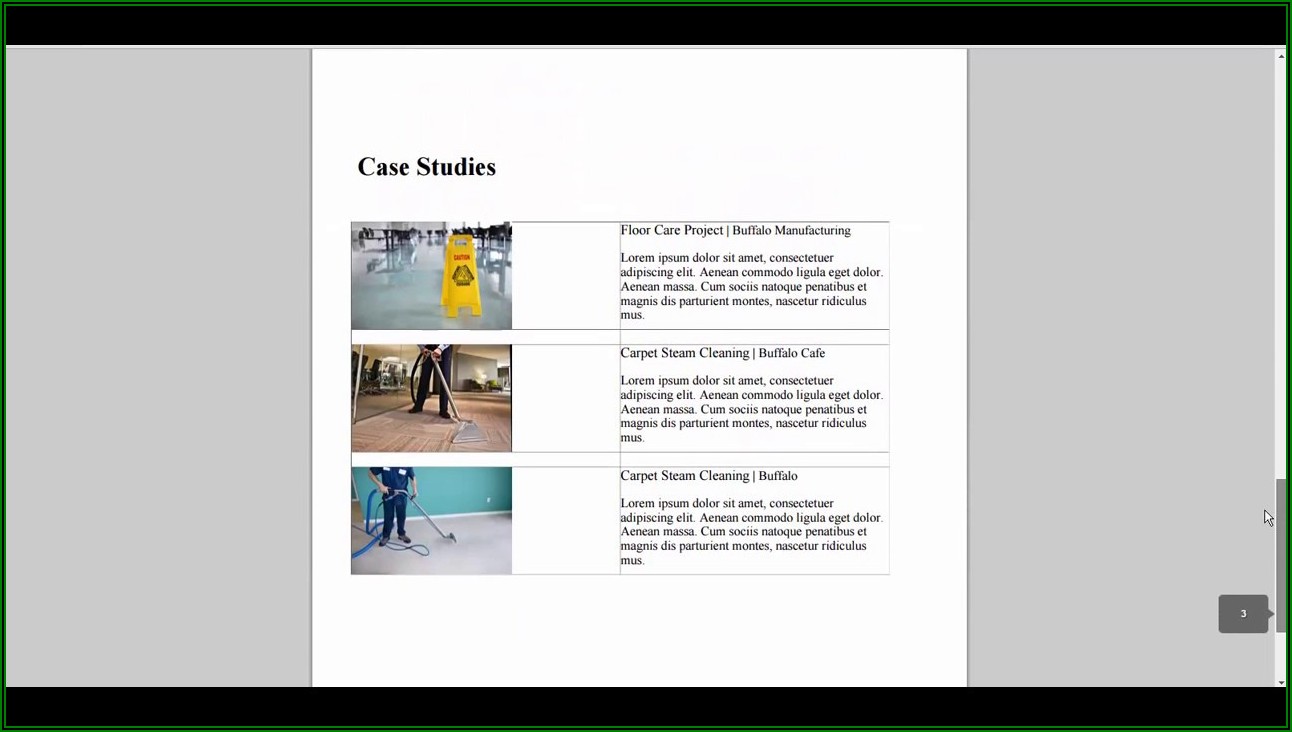Click the Lorem ipsum paragraph in the last row
The image size is (1292, 732).
click(750, 532)
